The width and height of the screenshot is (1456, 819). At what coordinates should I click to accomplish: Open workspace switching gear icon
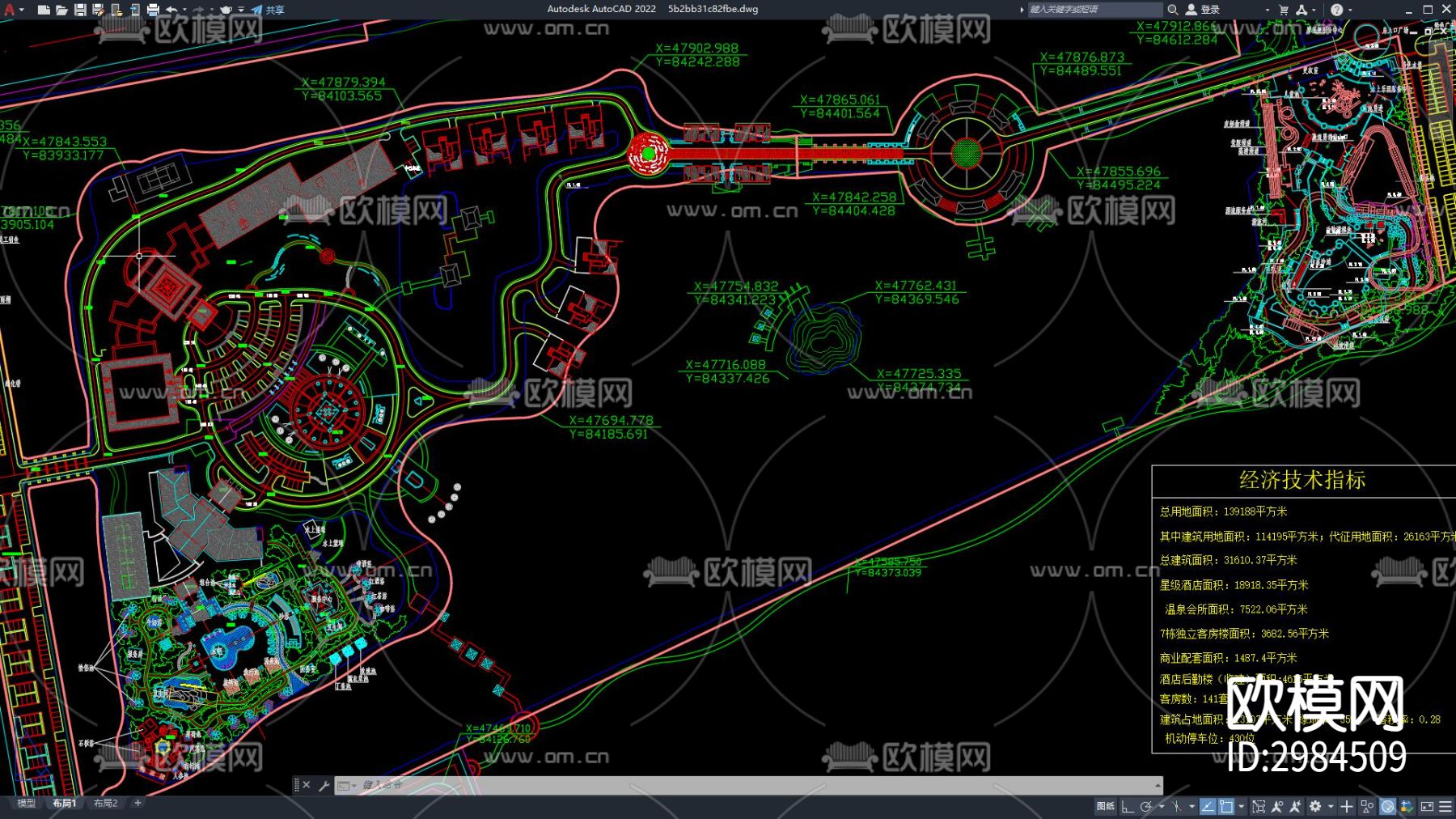click(1315, 807)
